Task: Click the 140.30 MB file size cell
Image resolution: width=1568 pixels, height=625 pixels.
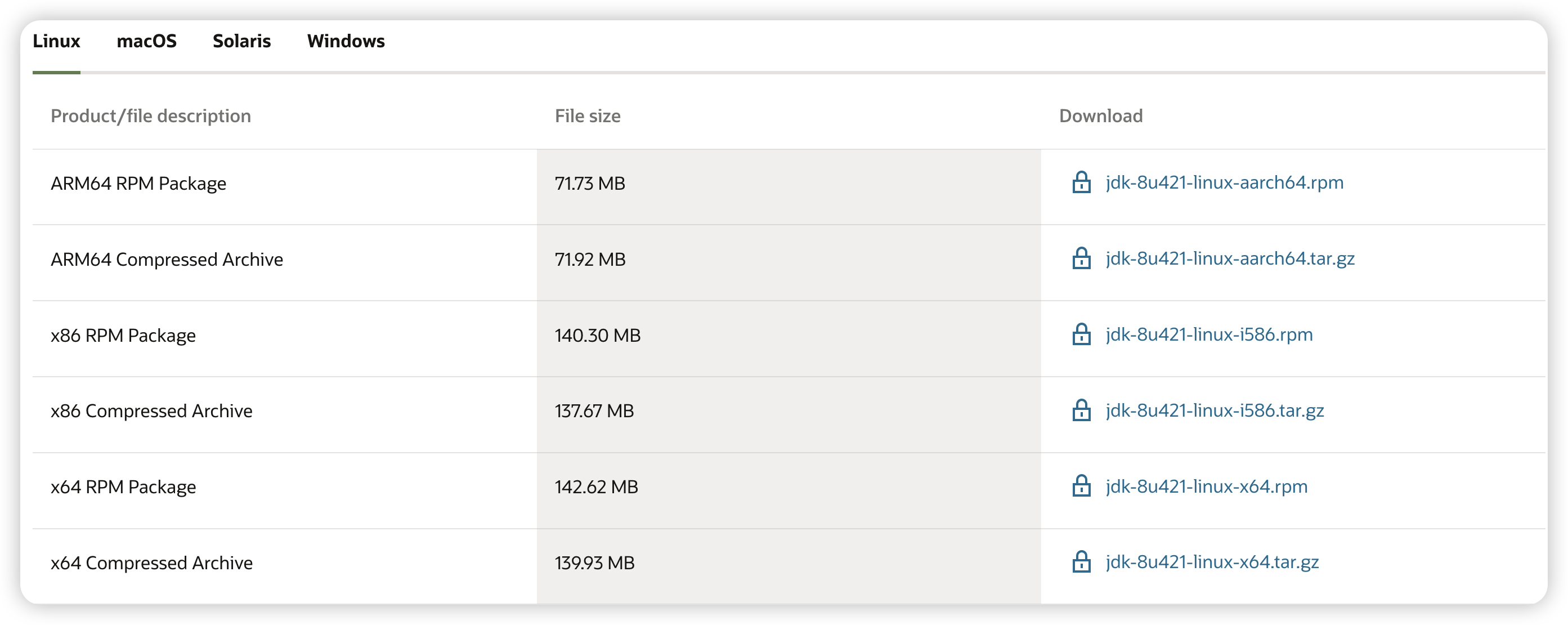Action: point(597,336)
